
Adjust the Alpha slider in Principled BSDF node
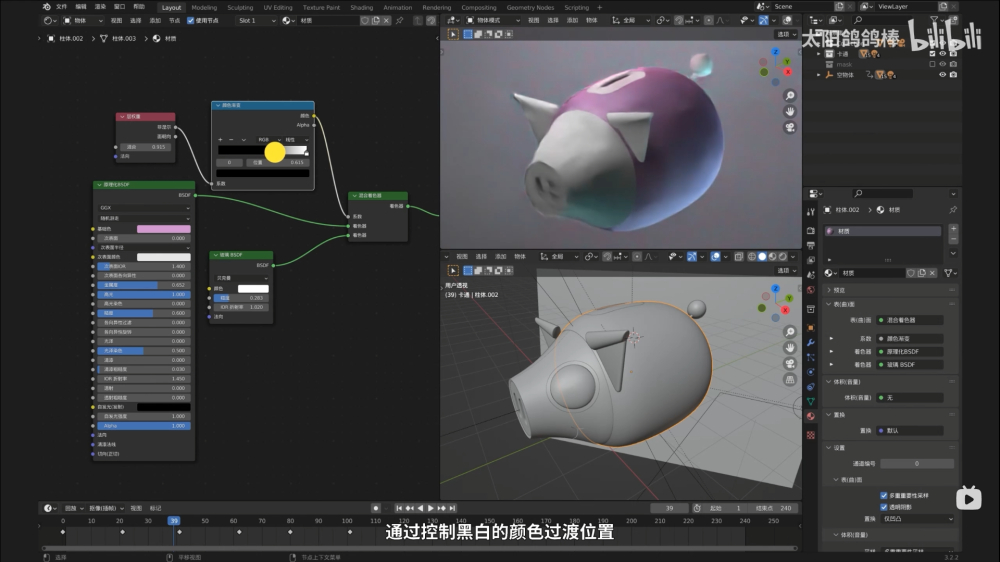(x=144, y=425)
